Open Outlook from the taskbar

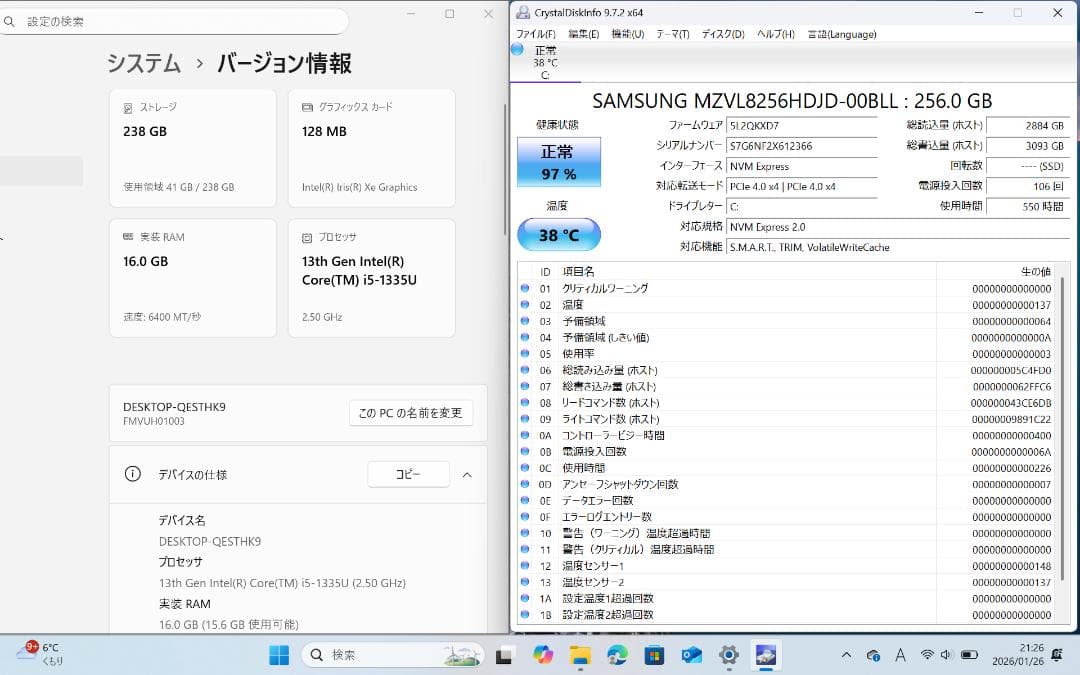point(691,655)
